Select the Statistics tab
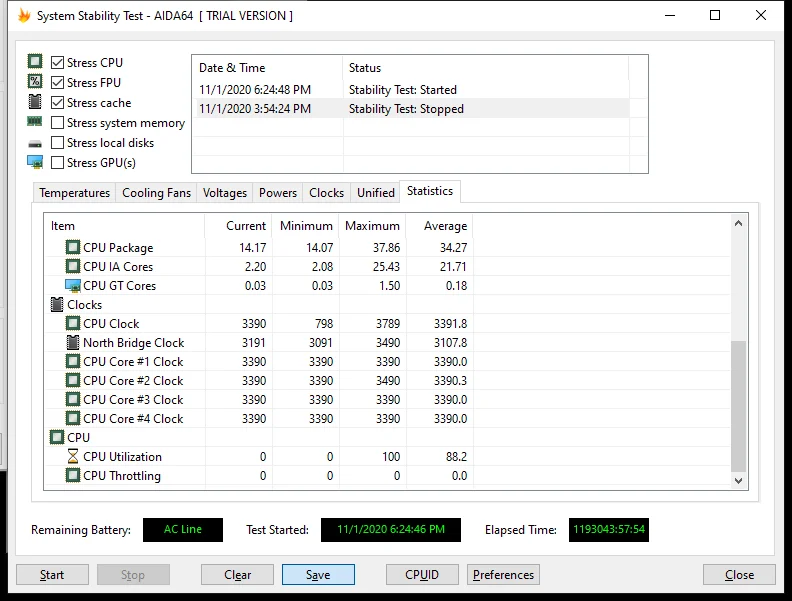The height and width of the screenshot is (601, 792). pyautogui.click(x=430, y=191)
